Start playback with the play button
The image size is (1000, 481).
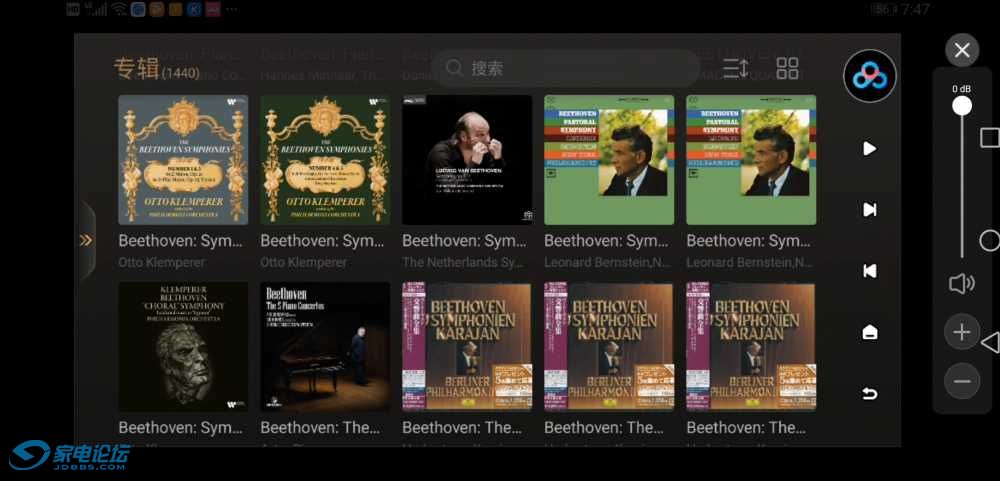869,149
